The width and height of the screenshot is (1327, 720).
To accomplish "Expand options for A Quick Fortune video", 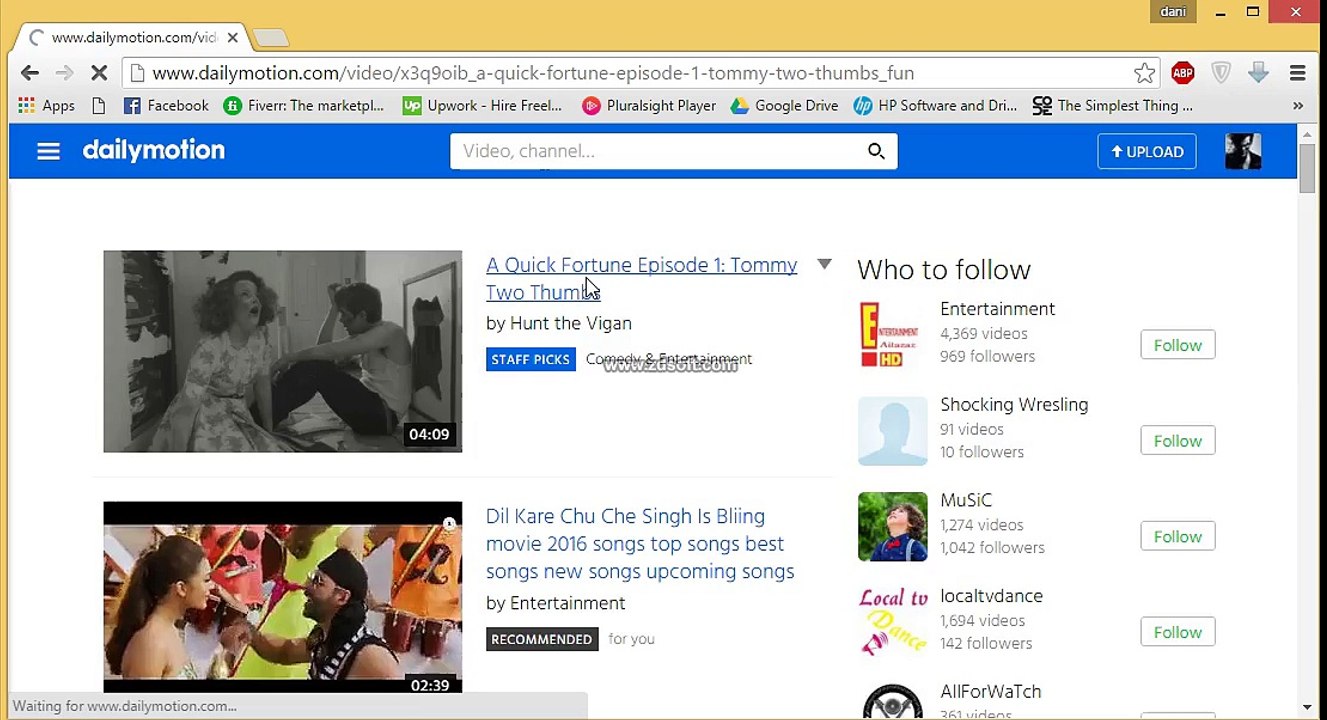I will point(824,264).
